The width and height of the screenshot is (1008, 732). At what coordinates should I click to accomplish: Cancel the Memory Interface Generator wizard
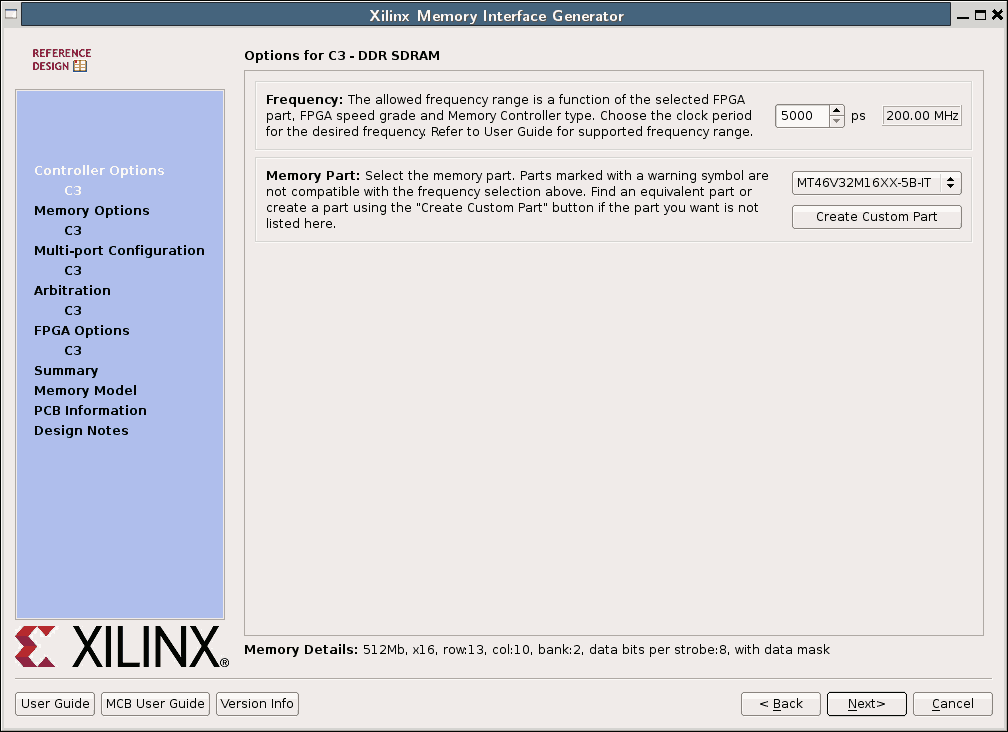952,704
